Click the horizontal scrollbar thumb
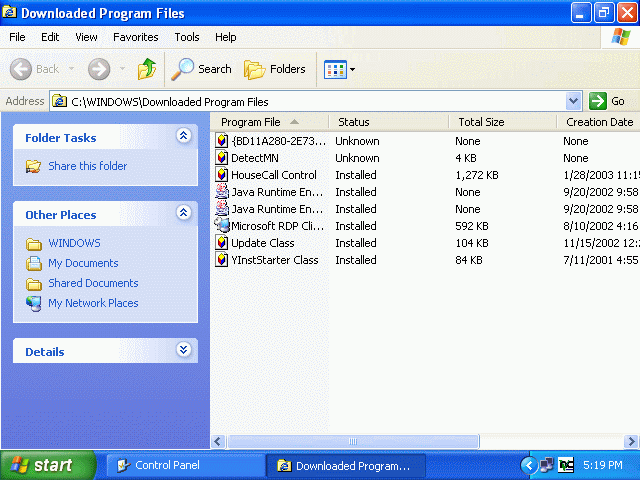The width and height of the screenshot is (640, 480). click(353, 441)
